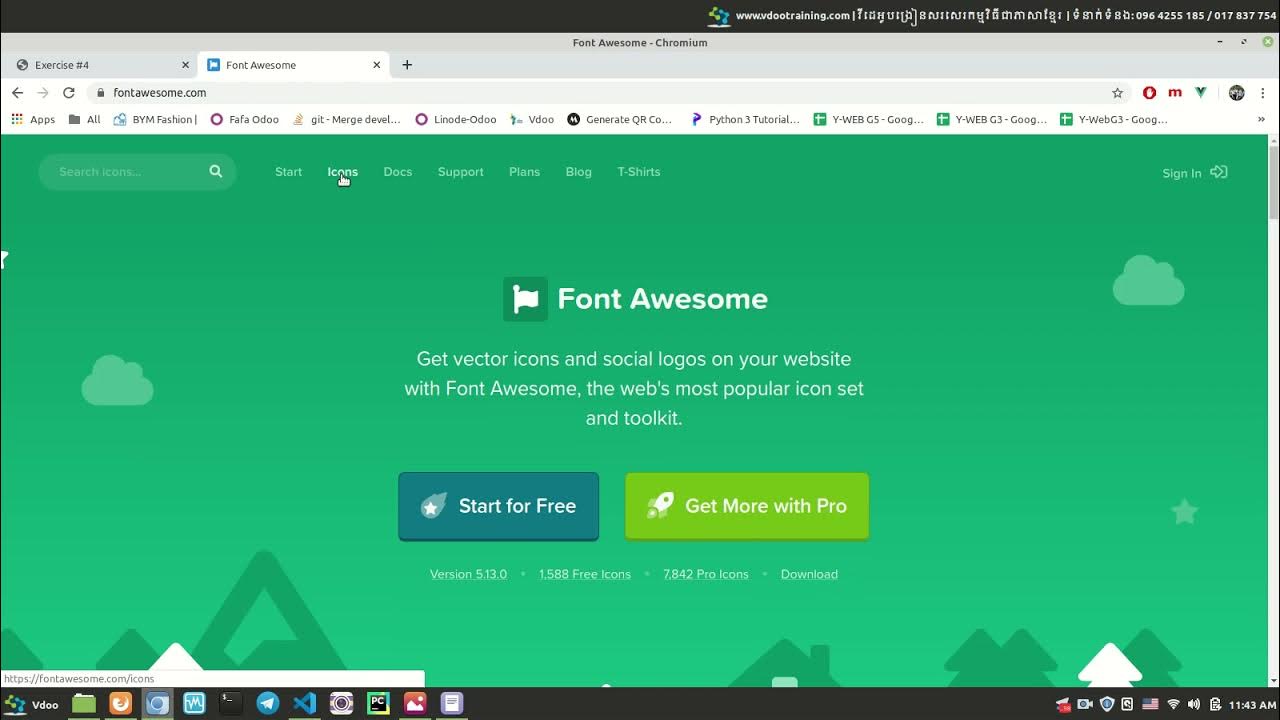Open the camera app taskbar icon
Screen dimensions: 1280x720
click(341, 703)
